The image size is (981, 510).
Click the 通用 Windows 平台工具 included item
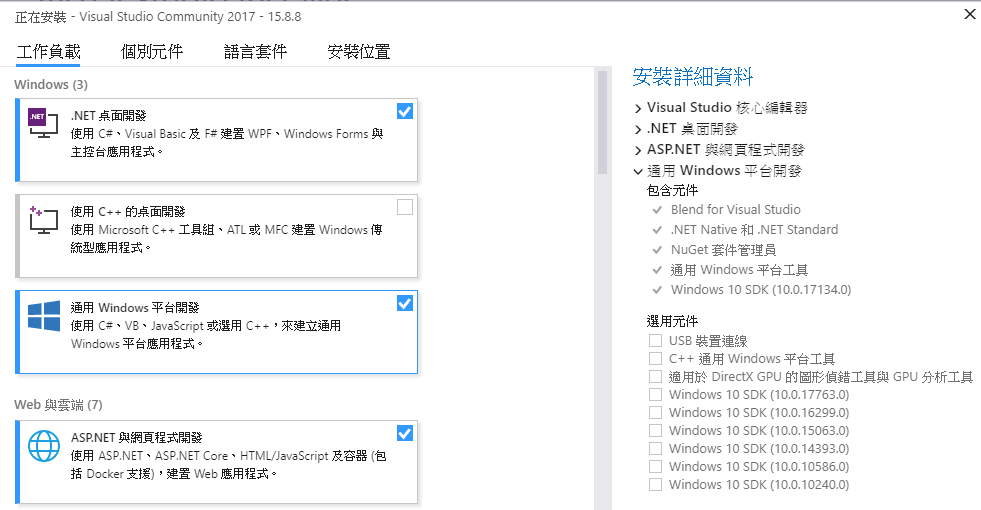[x=740, y=270]
